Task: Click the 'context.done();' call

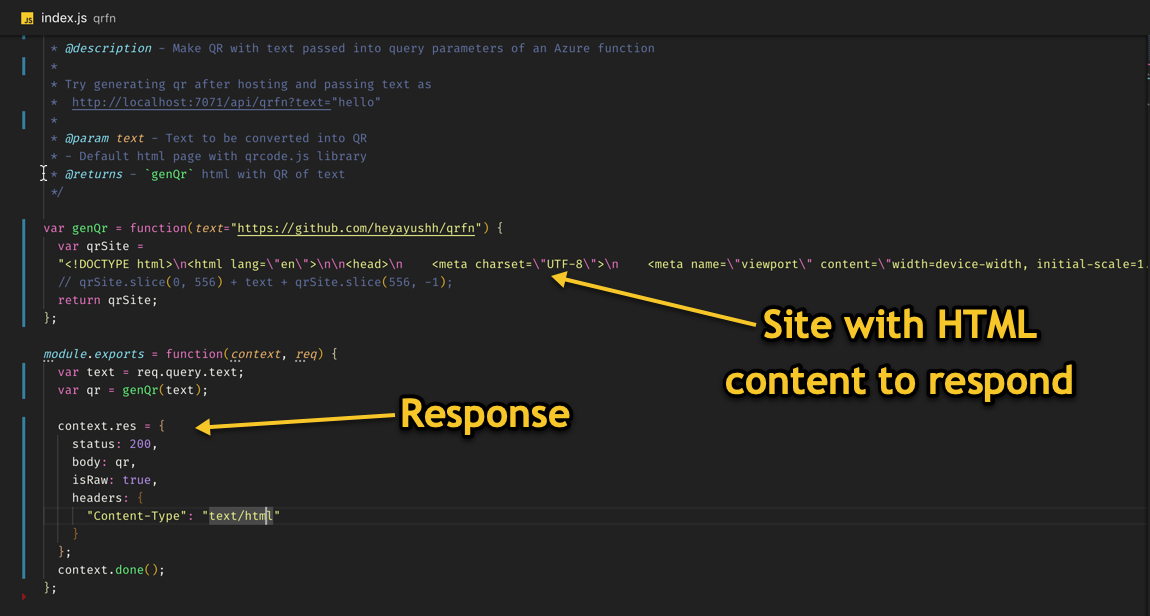Action: pyautogui.click(x=111, y=570)
